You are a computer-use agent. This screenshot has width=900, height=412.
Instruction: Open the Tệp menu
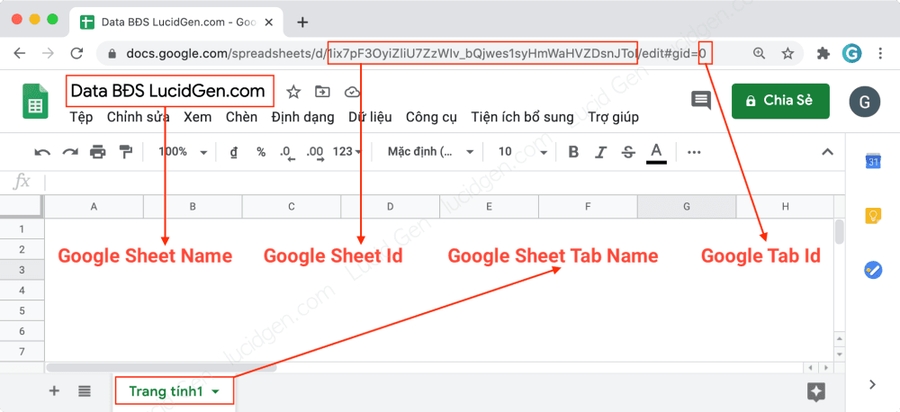pos(82,117)
